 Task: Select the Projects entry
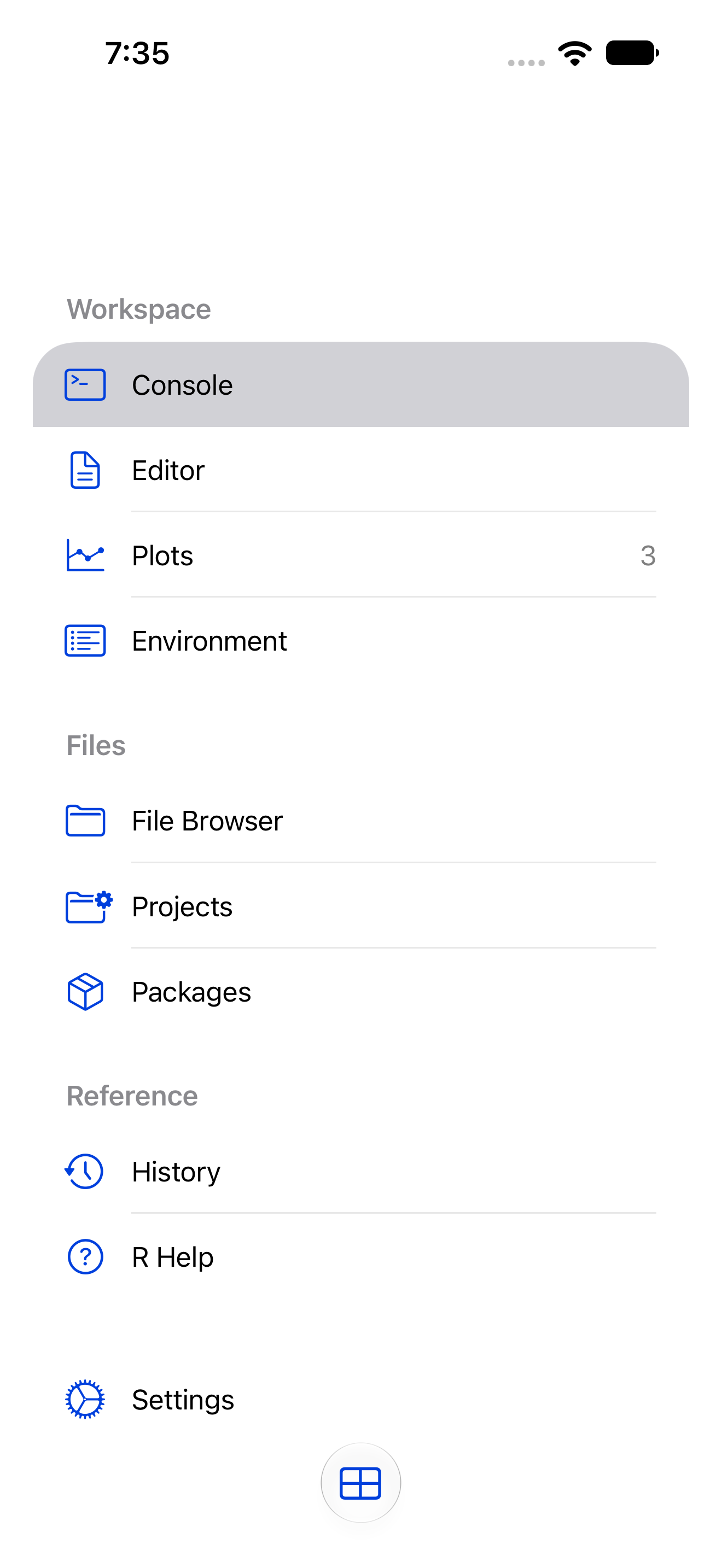point(361,906)
